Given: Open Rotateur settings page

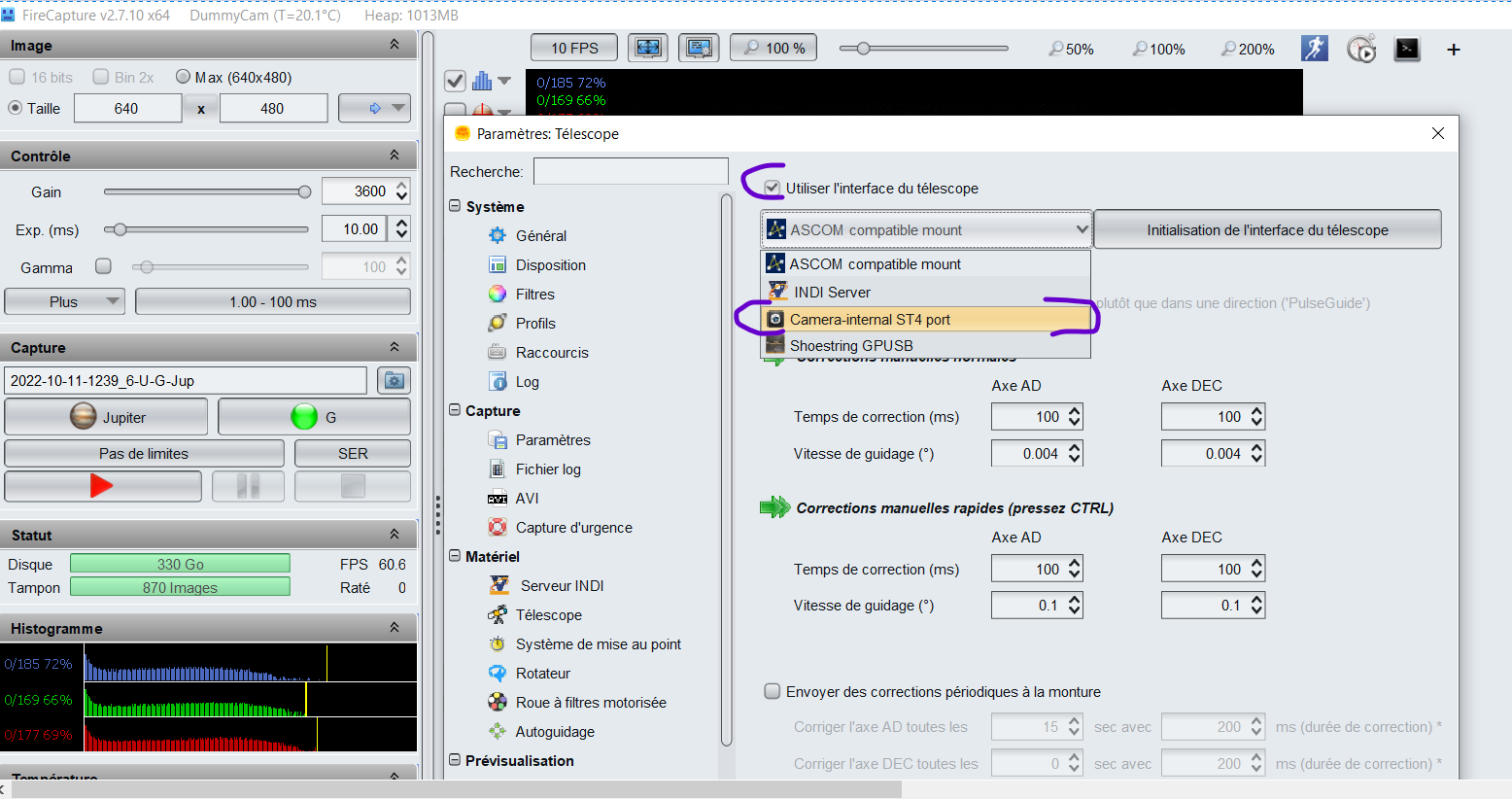Looking at the screenshot, I should pyautogui.click(x=542, y=673).
